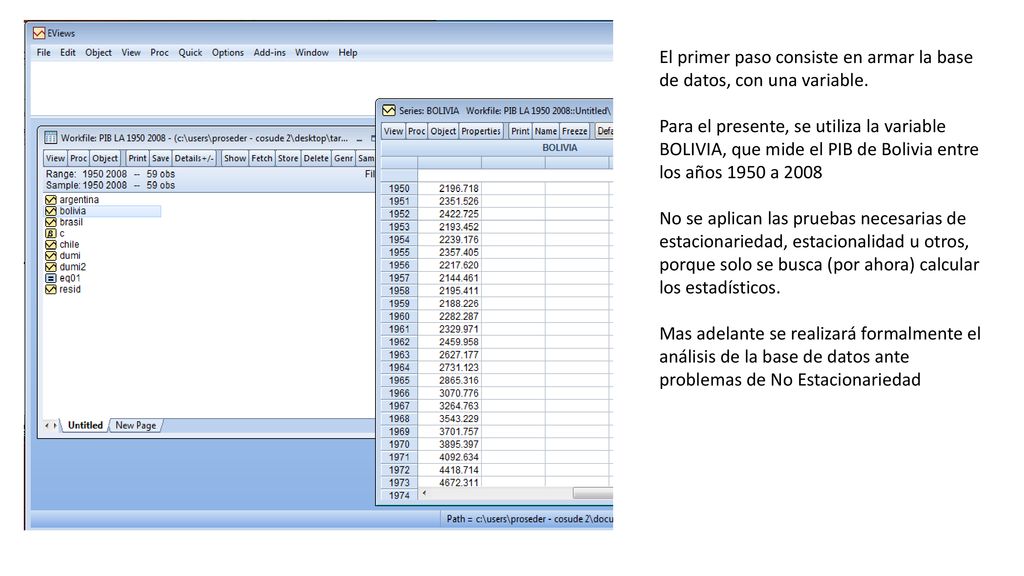
Task: Open the Proc menu in menu bar
Action: 159,52
